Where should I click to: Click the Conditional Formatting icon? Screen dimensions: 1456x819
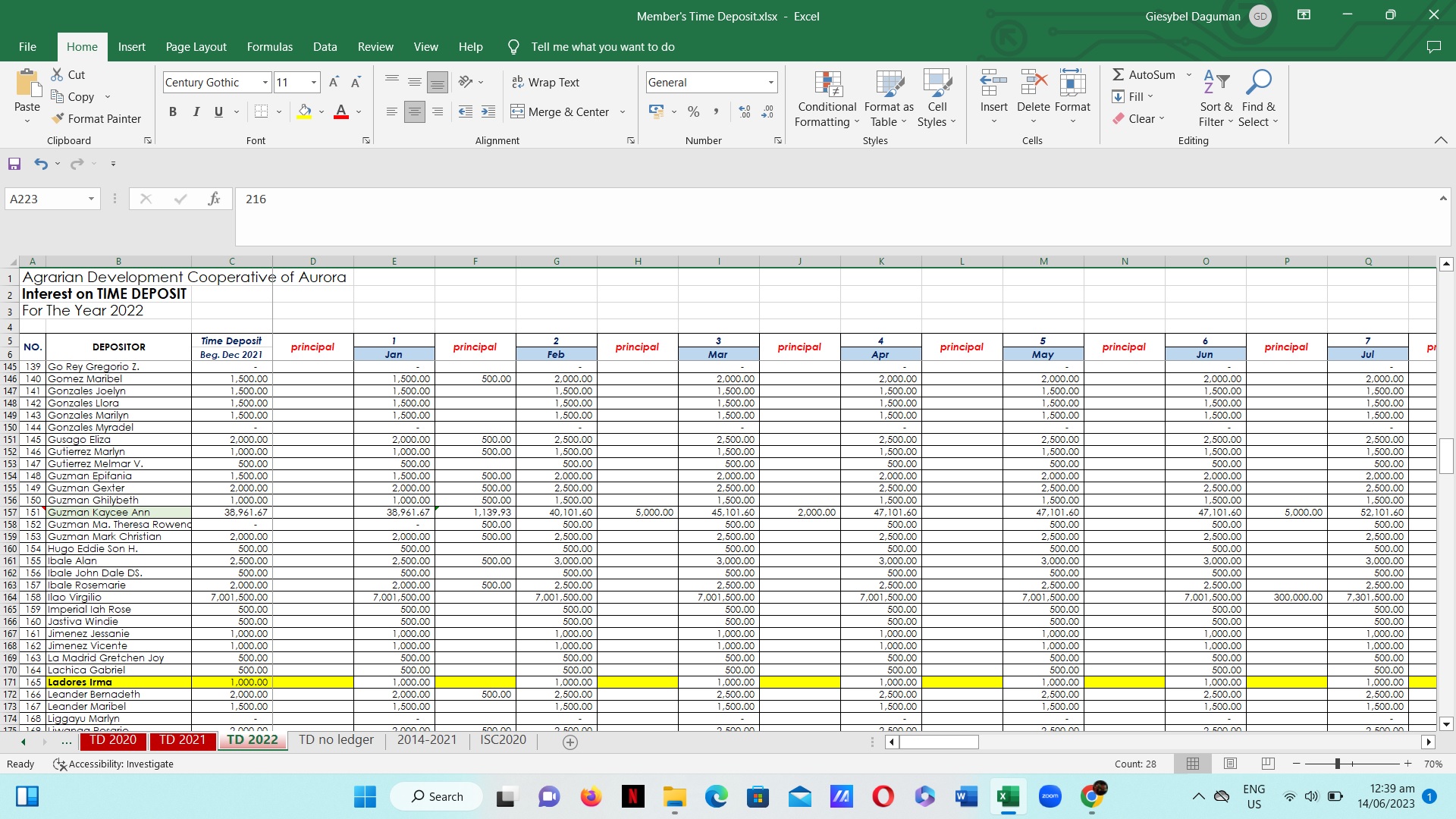827,84
